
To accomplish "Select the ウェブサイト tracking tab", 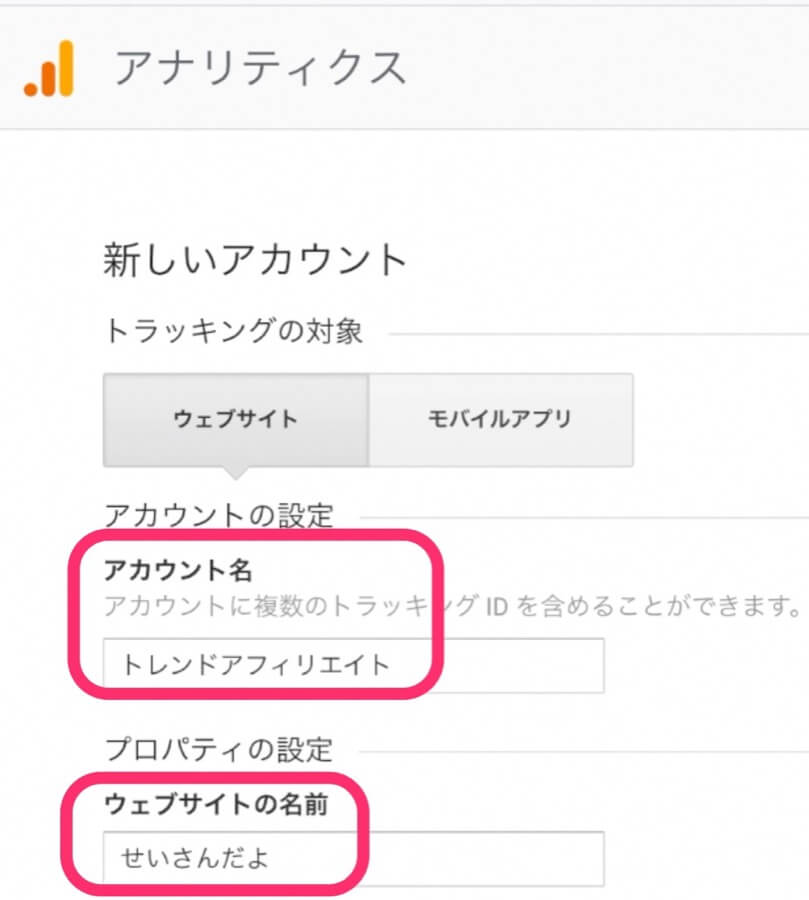I will point(236,419).
